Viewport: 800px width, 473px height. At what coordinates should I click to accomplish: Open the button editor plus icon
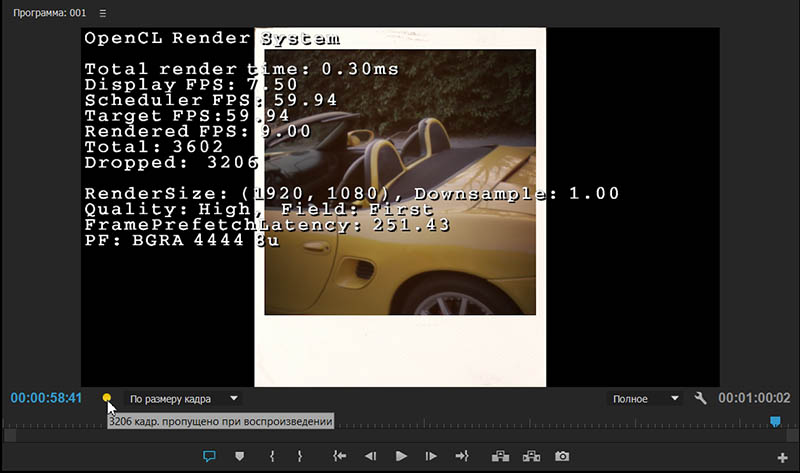point(782,458)
